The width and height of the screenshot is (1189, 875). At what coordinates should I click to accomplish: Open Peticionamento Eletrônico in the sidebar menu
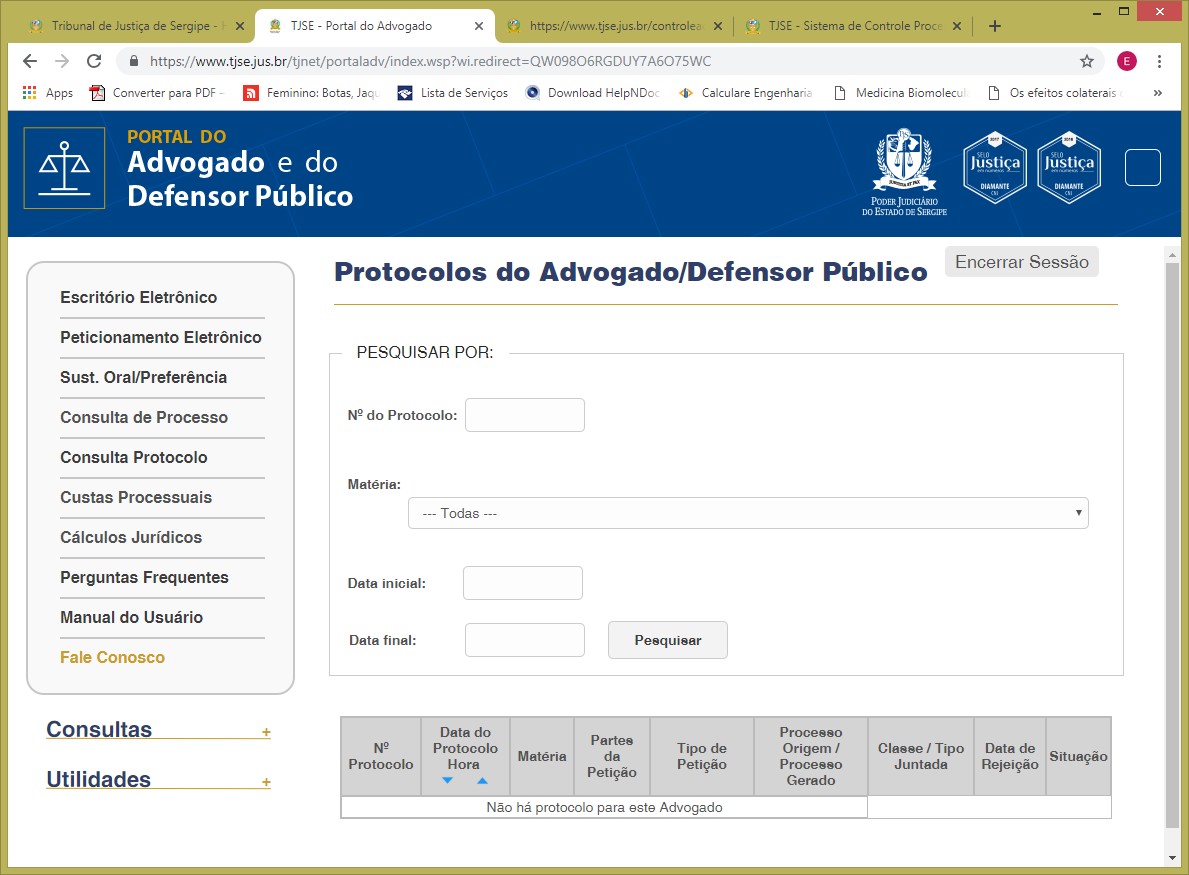(x=161, y=337)
